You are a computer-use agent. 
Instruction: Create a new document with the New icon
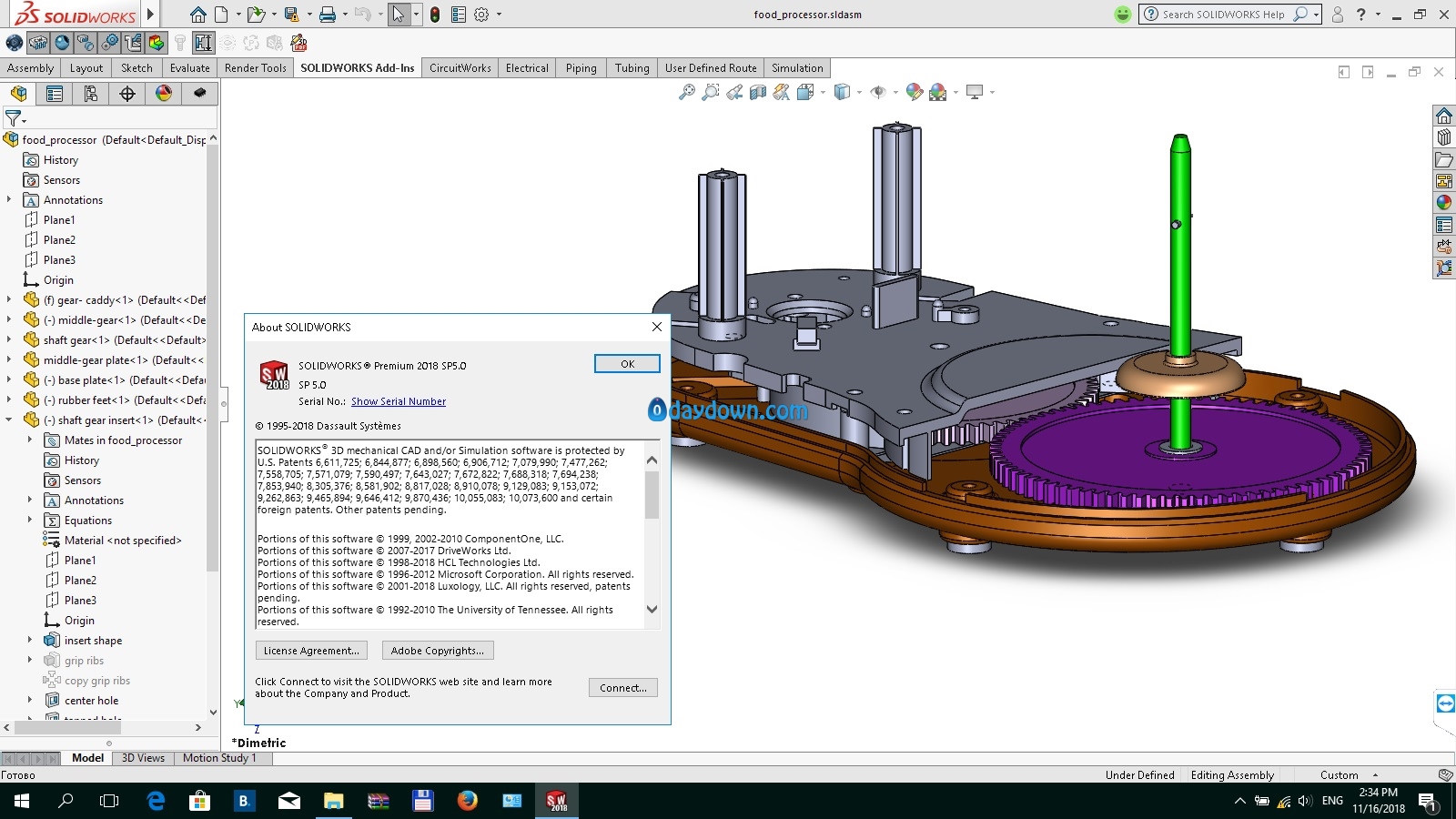(221, 15)
